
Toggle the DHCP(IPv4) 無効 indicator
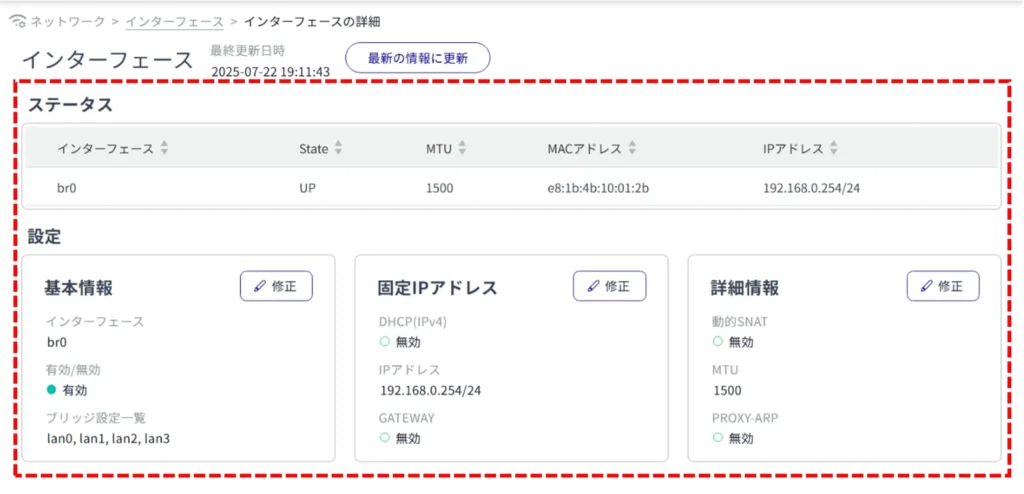[x=384, y=342]
